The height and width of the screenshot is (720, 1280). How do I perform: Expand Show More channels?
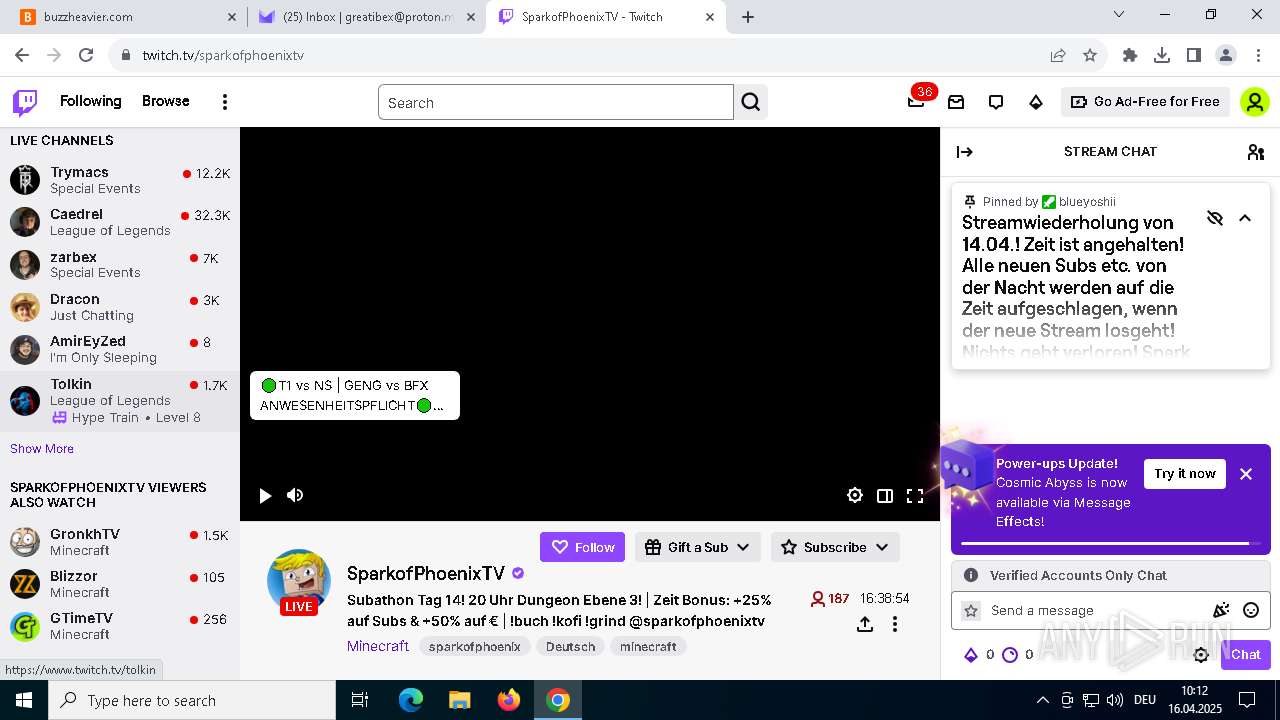(x=42, y=449)
